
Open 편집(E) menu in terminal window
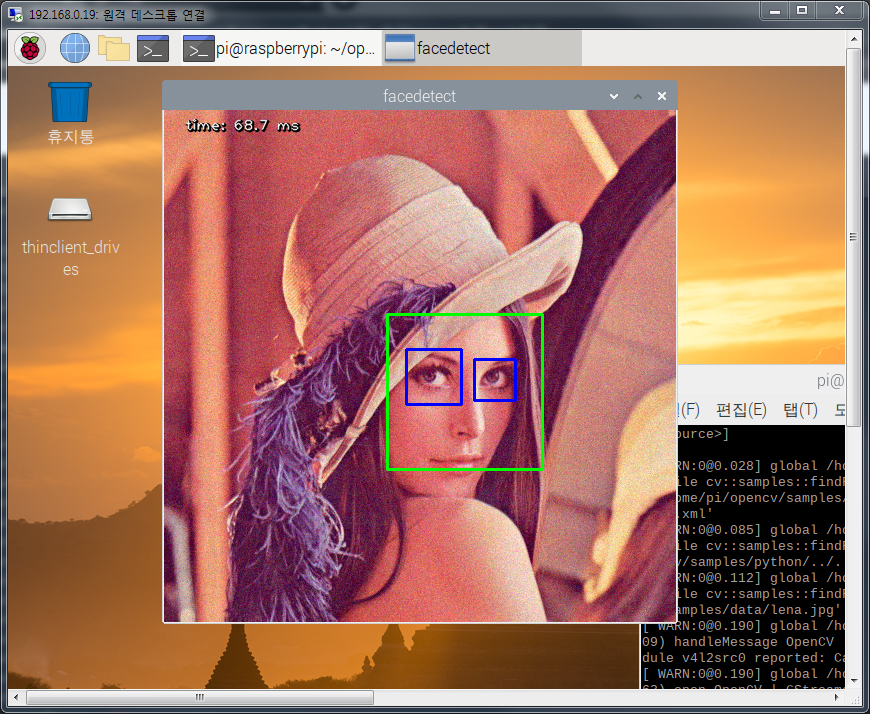[x=741, y=410]
